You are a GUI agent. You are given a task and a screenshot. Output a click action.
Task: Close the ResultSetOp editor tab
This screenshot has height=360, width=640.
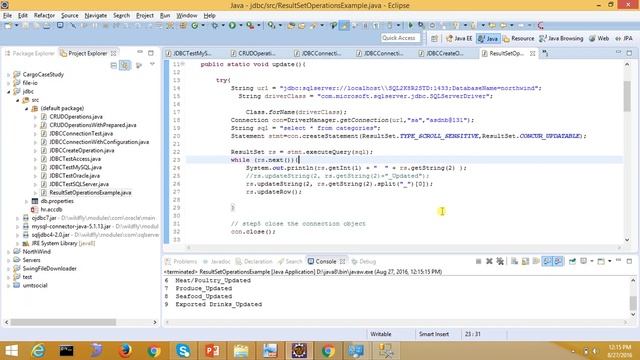pos(533,53)
